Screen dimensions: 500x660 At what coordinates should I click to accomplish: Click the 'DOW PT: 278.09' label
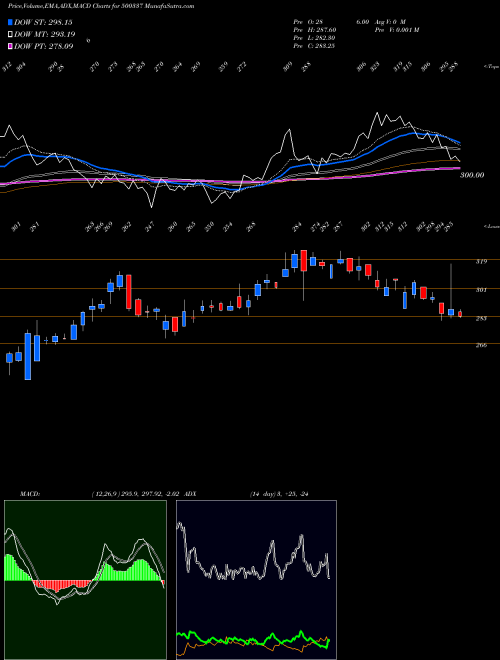coord(44,46)
